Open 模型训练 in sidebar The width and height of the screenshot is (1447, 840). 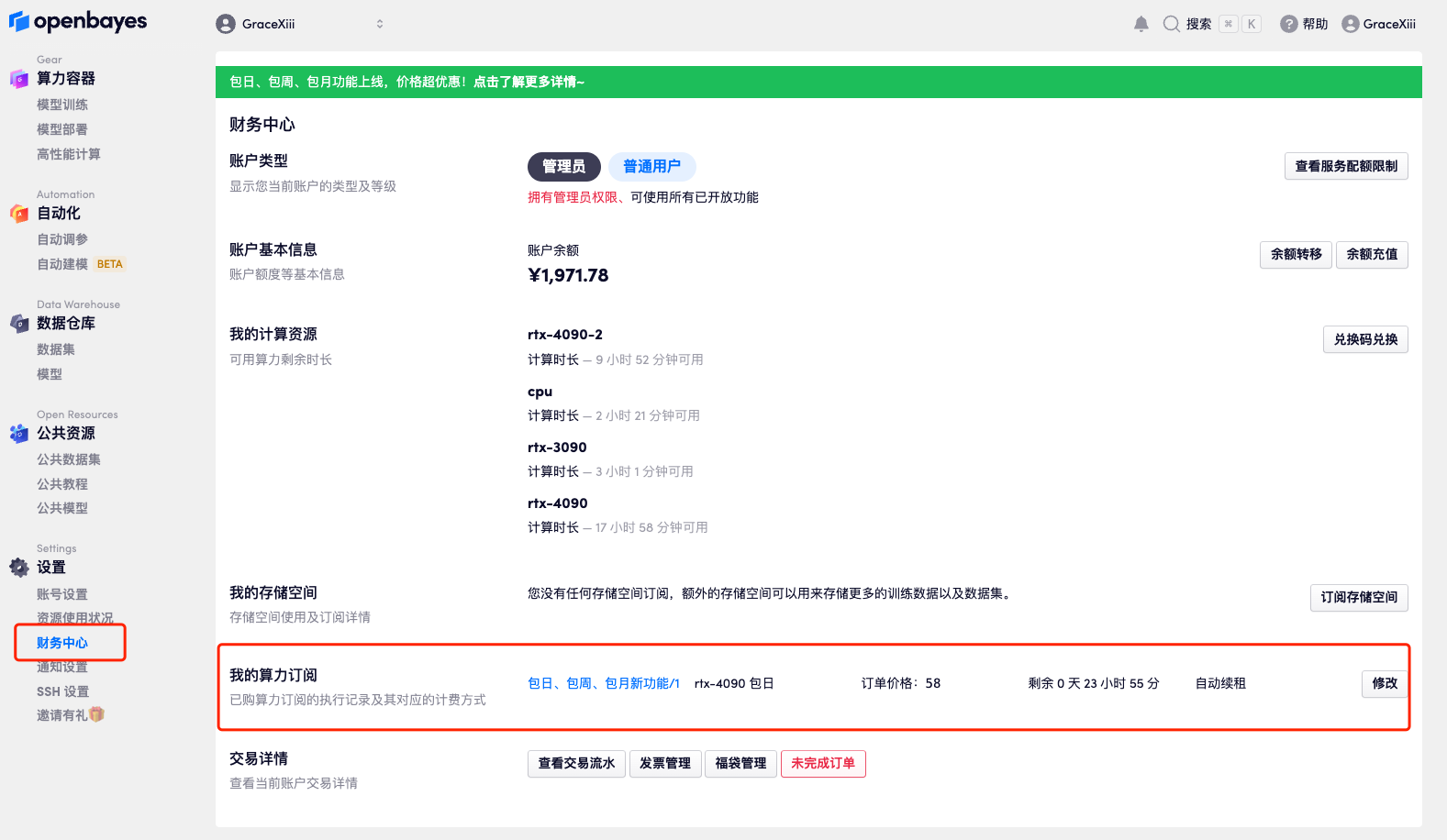[x=62, y=105]
